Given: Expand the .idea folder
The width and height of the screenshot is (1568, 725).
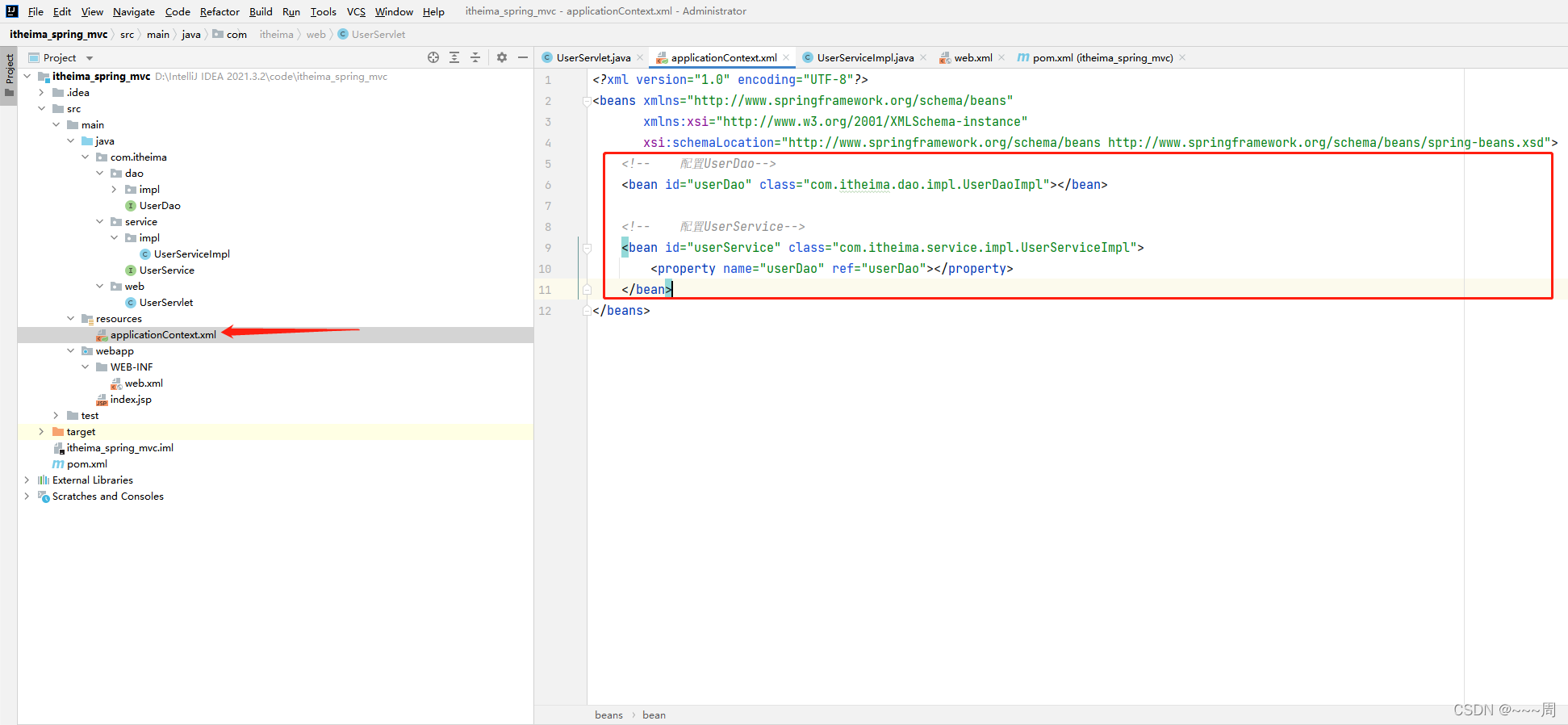Looking at the screenshot, I should (x=42, y=93).
